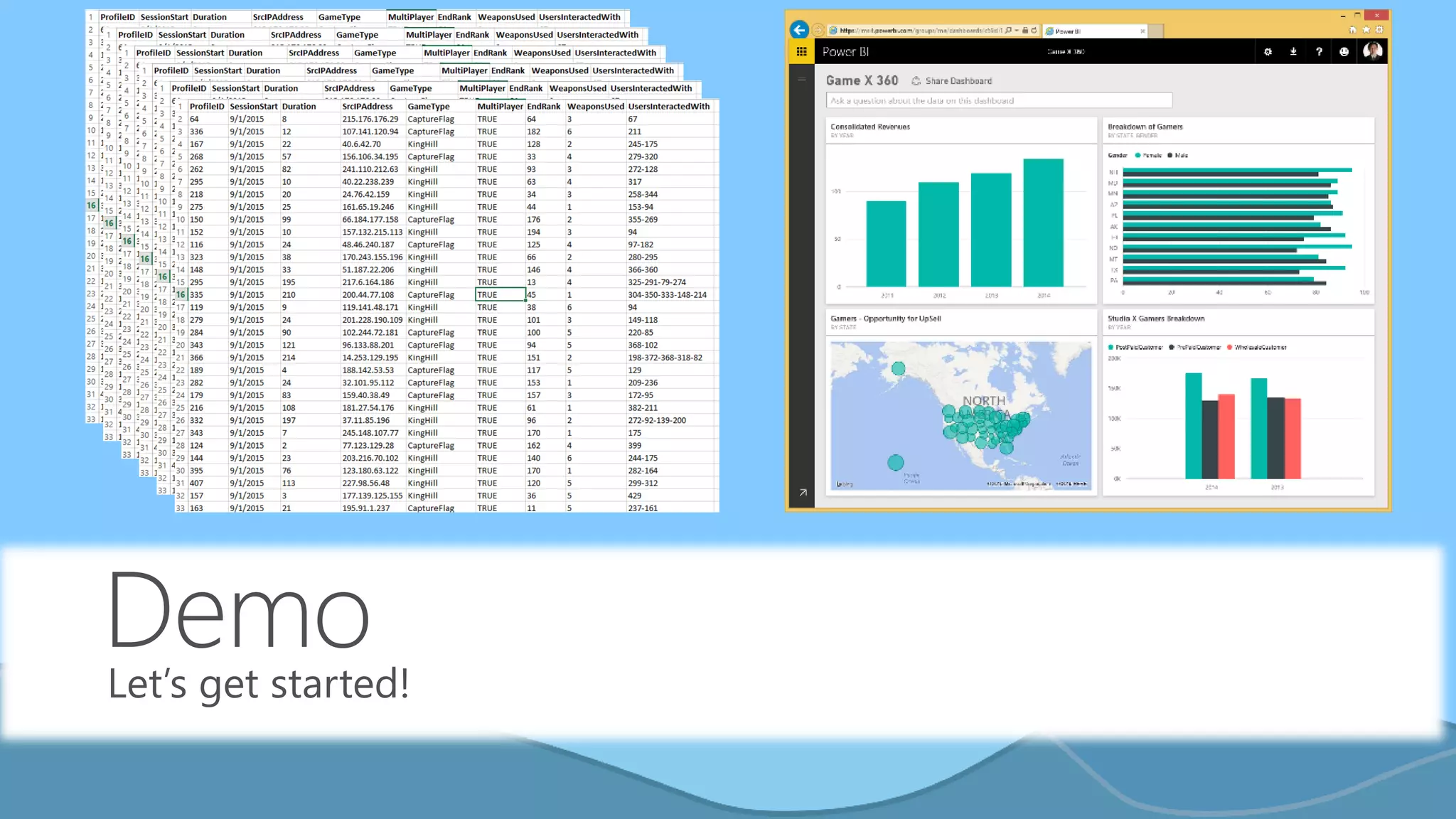Click the download icon in Power BI header
Image resolution: width=1456 pixels, height=819 pixels.
click(1293, 52)
